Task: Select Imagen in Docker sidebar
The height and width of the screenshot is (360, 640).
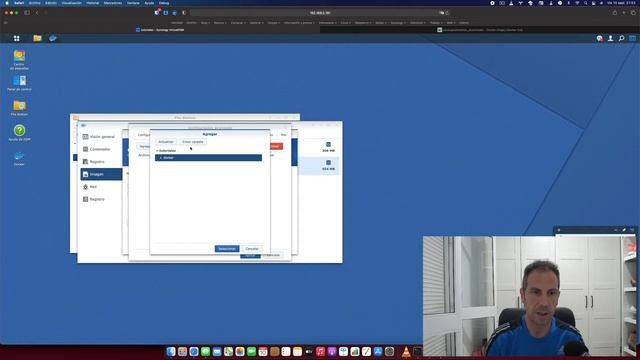Action: 101,174
